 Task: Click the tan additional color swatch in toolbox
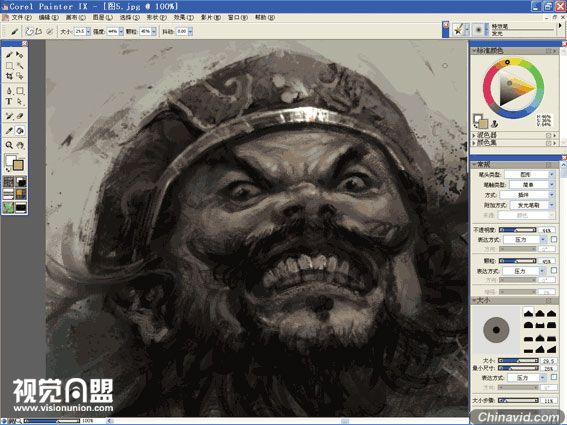pyautogui.click(x=18, y=165)
